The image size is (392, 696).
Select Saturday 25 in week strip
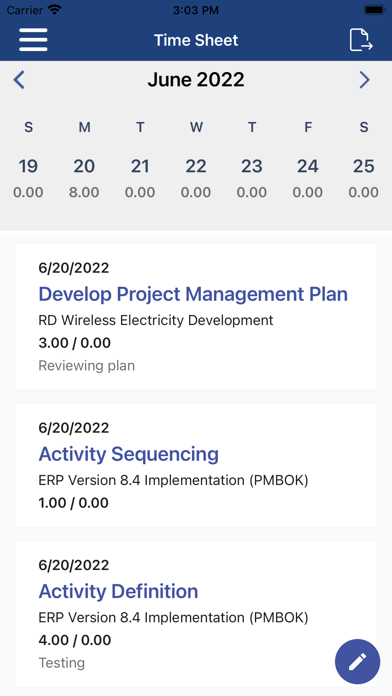pyautogui.click(x=364, y=178)
